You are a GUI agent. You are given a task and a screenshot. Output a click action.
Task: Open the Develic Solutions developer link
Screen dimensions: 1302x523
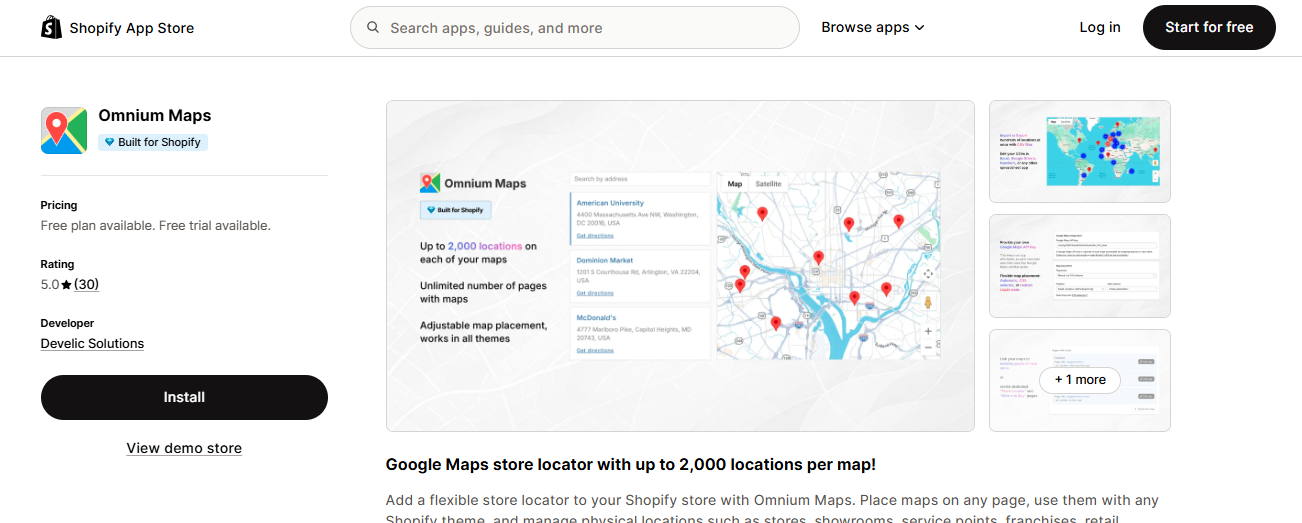pyautogui.click(x=92, y=343)
